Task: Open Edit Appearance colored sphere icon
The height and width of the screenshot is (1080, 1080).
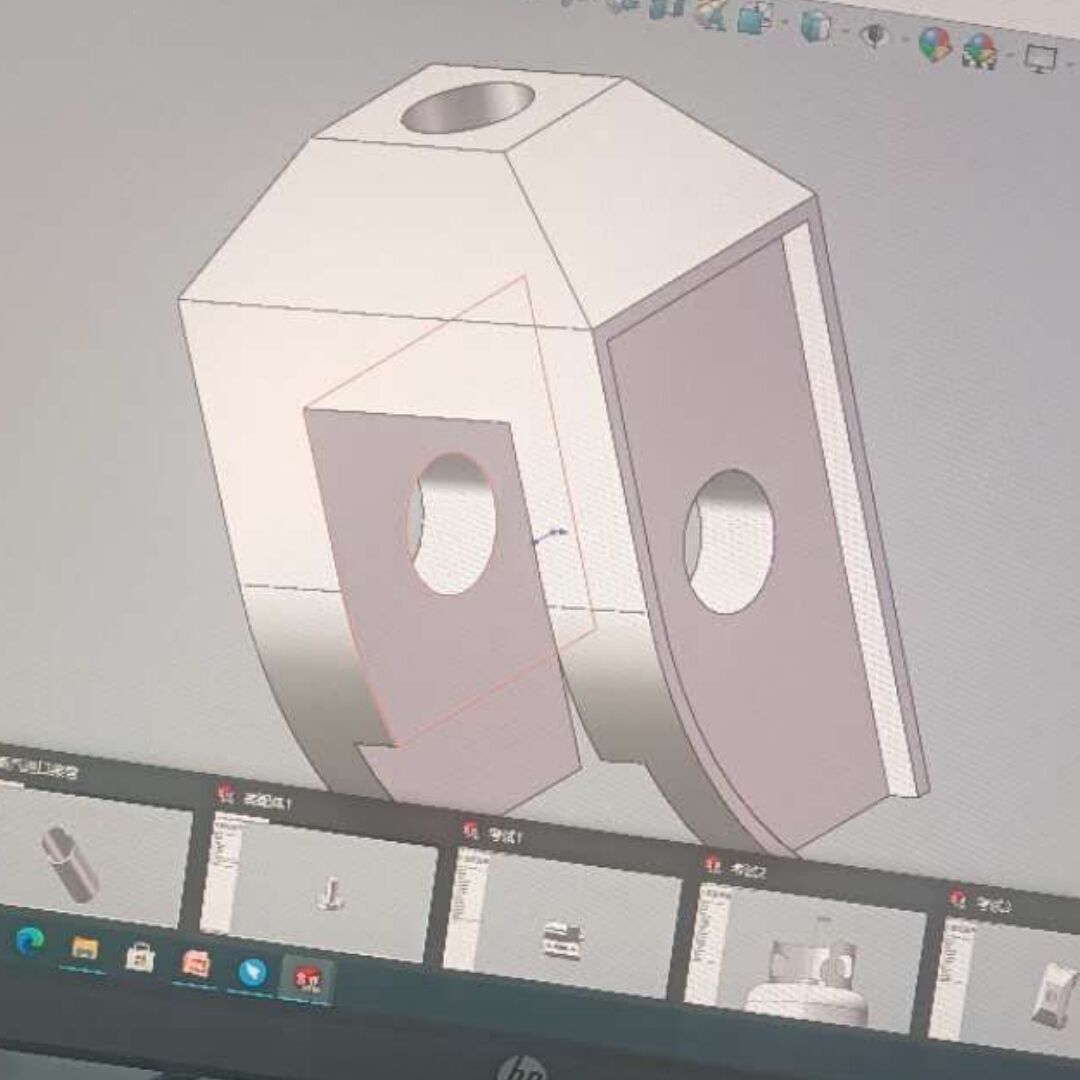Action: [x=935, y=44]
